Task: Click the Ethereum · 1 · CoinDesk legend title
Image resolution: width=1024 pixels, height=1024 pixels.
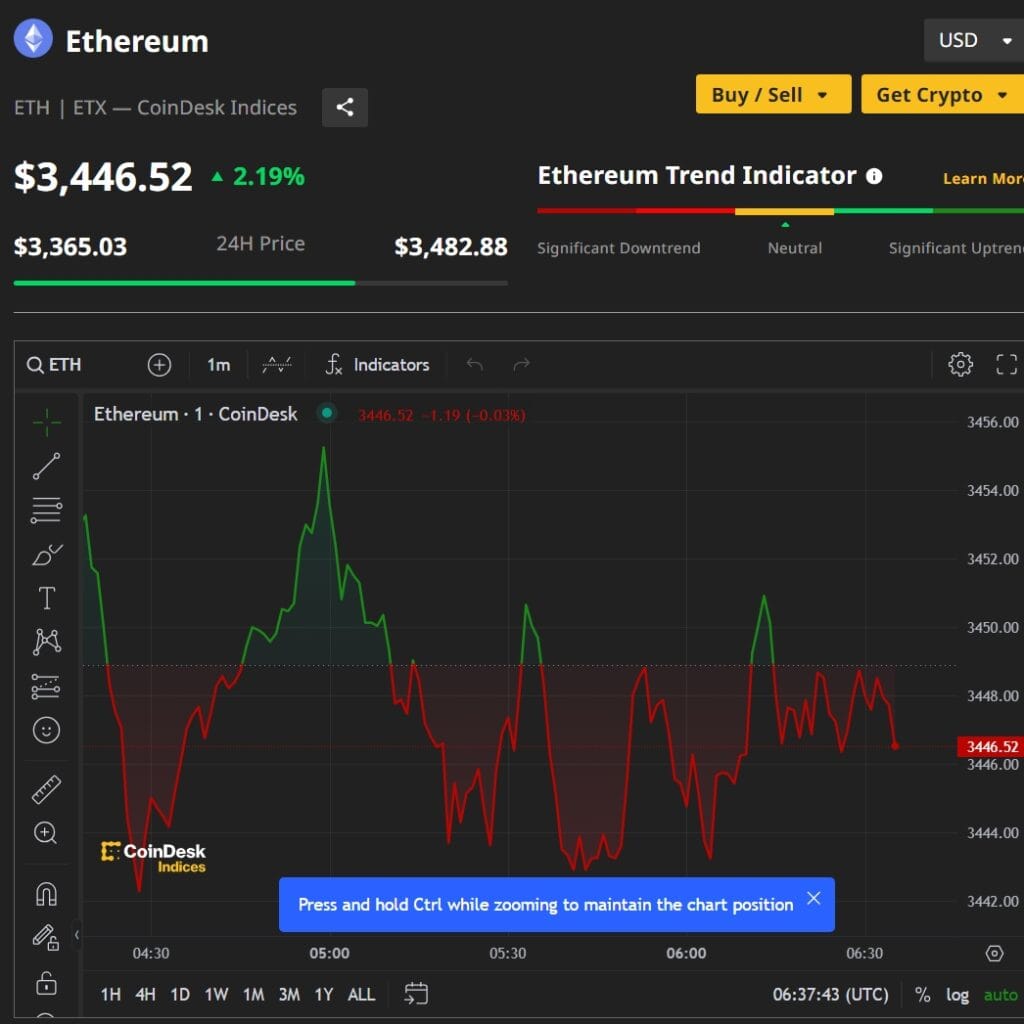Action: point(196,414)
